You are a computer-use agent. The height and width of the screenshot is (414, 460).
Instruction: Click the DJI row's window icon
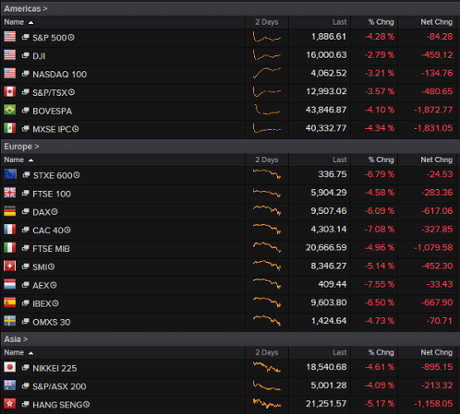coord(25,56)
